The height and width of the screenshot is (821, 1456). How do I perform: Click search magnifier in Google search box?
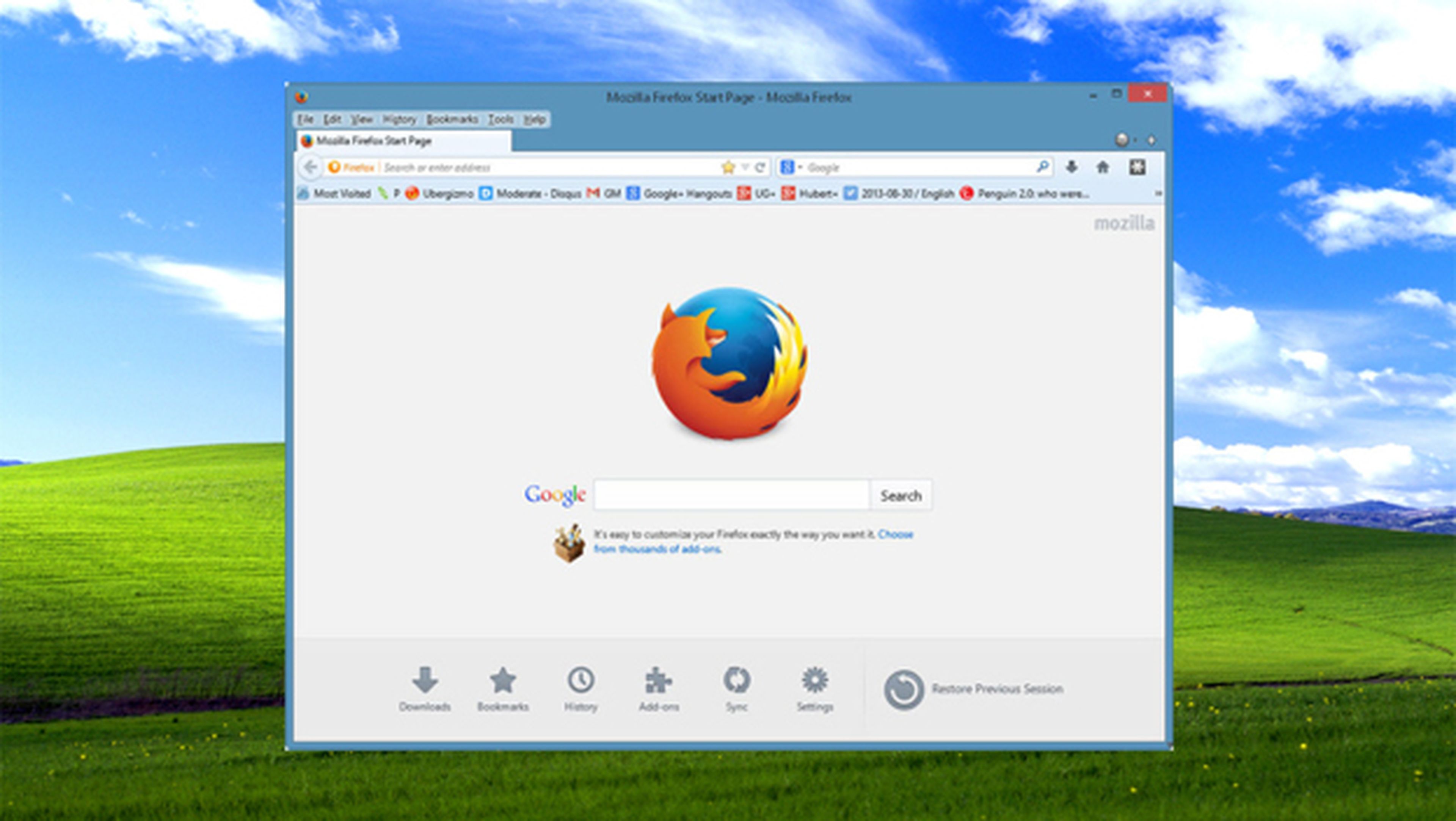(1042, 167)
